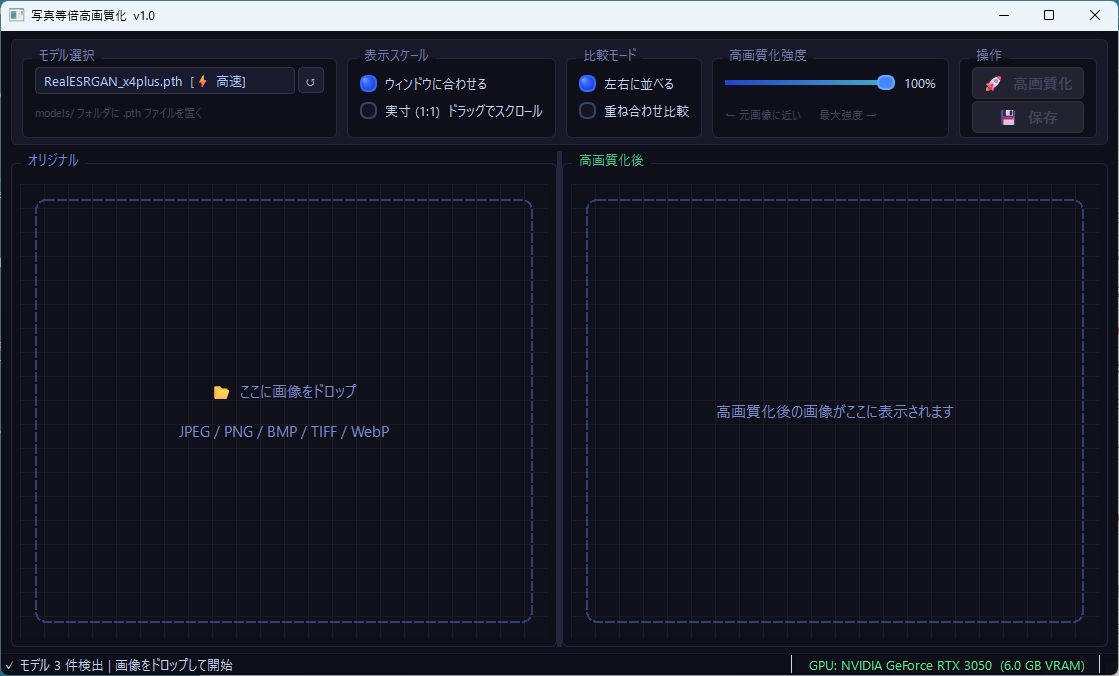The width and height of the screenshot is (1119, 676).
Task: Click the 保存 save button
Action: [x=1028, y=117]
